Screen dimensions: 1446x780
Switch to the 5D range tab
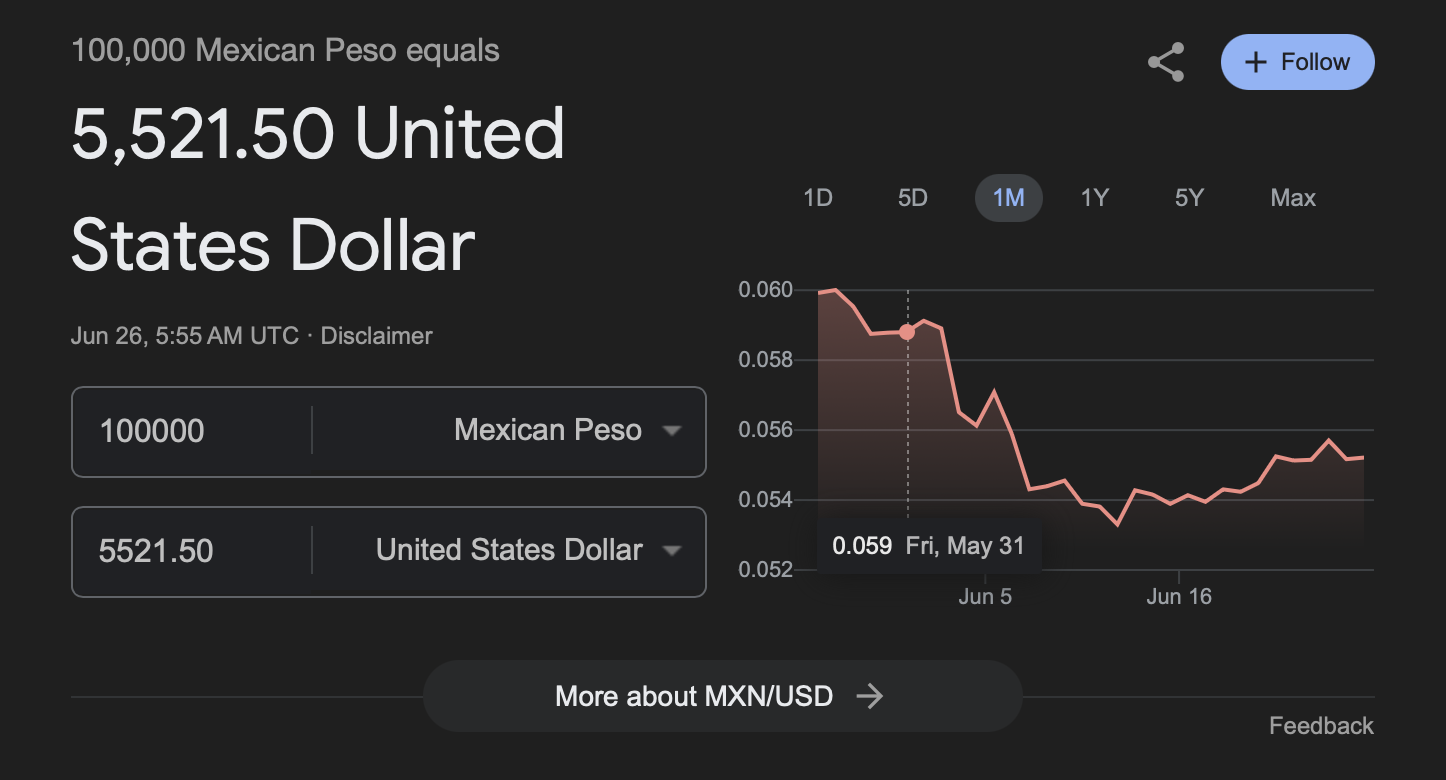[x=912, y=198]
